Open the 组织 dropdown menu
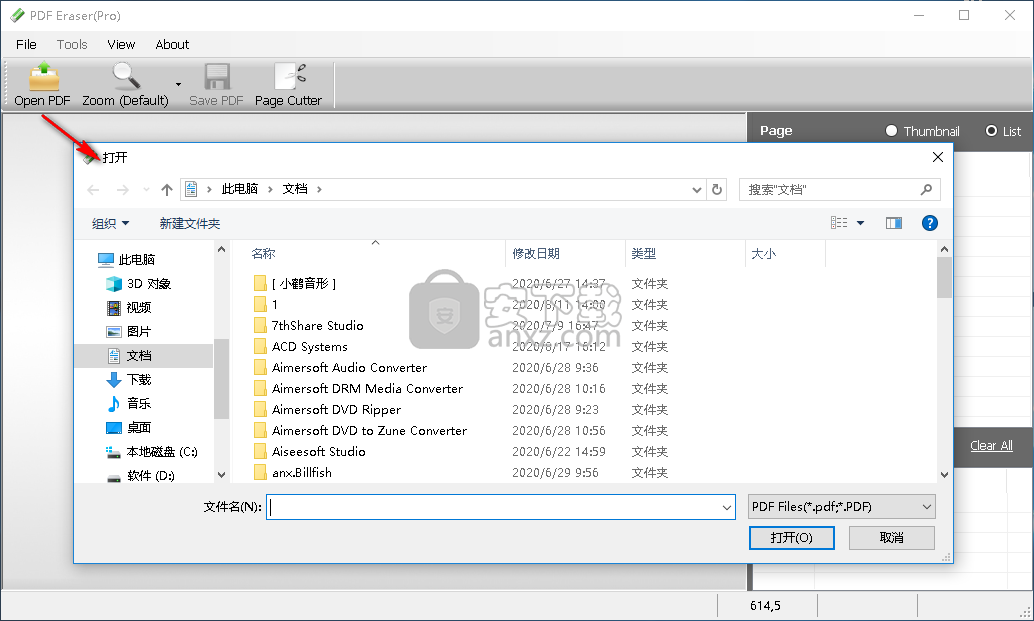The width and height of the screenshot is (1034, 621). pos(110,223)
